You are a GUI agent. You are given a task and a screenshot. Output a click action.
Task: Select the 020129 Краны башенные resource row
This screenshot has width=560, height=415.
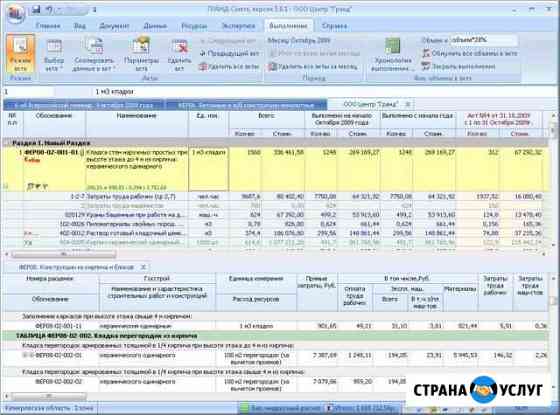coord(275,215)
